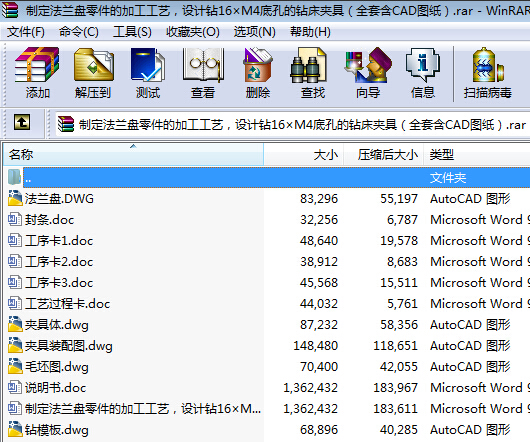Open the File (文件) menu
The image size is (530, 442).
point(26,32)
